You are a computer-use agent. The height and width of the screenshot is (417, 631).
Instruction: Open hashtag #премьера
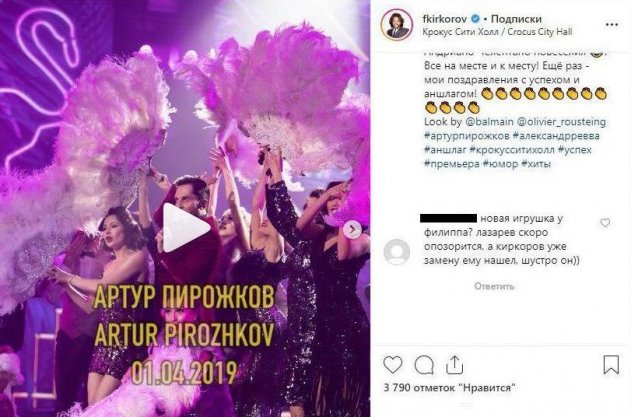[452, 164]
